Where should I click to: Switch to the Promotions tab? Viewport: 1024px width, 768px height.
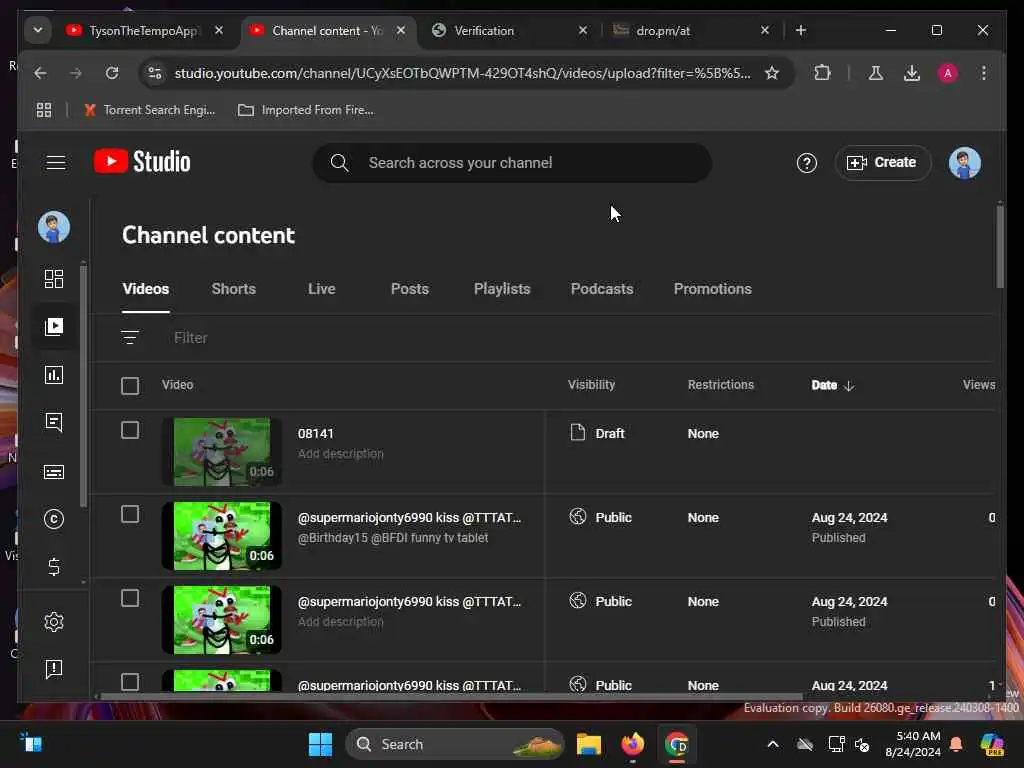click(x=712, y=289)
